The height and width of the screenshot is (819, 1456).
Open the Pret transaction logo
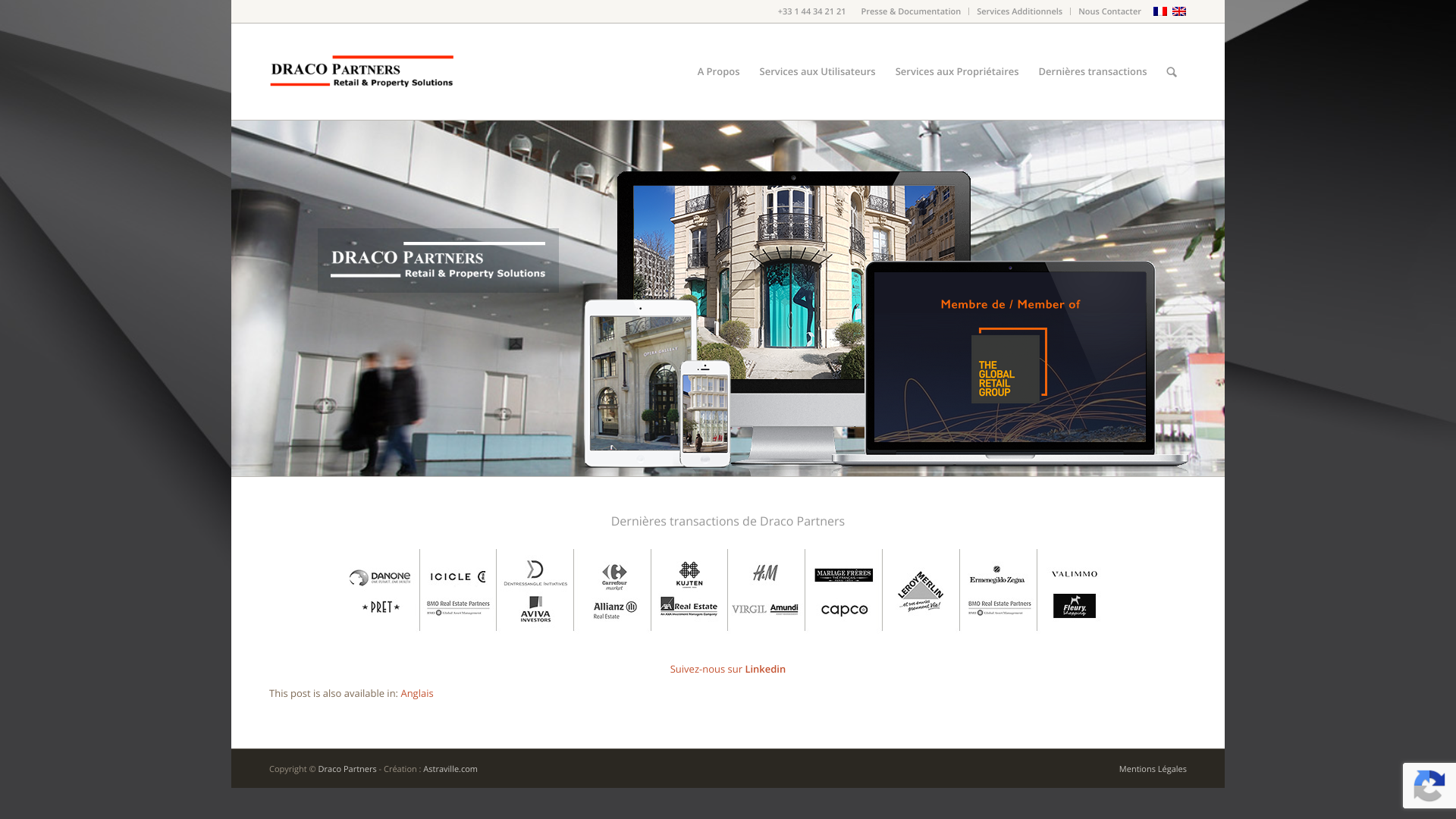coord(381,607)
